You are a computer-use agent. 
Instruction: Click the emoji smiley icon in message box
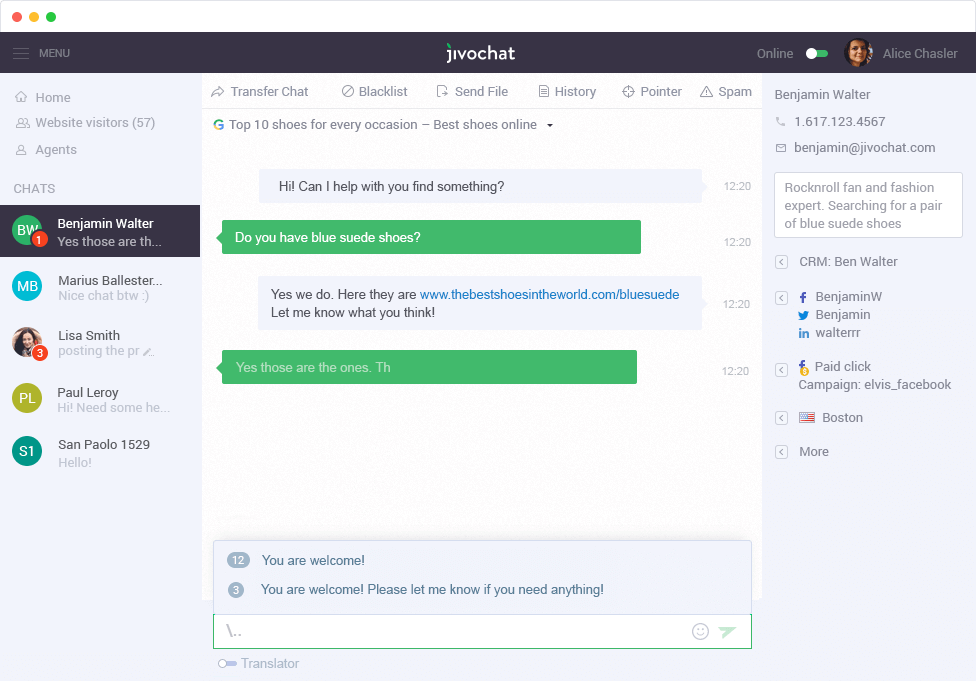click(700, 631)
